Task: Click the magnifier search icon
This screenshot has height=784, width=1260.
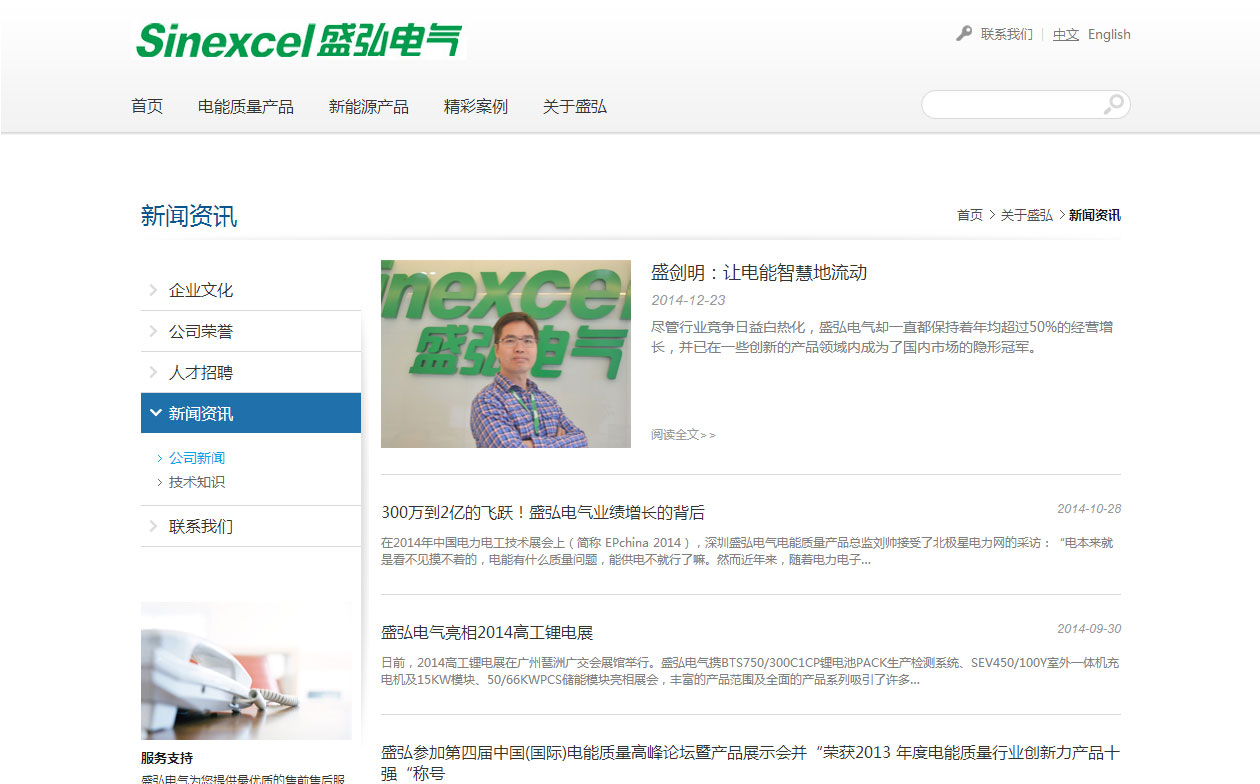Action: click(1113, 104)
